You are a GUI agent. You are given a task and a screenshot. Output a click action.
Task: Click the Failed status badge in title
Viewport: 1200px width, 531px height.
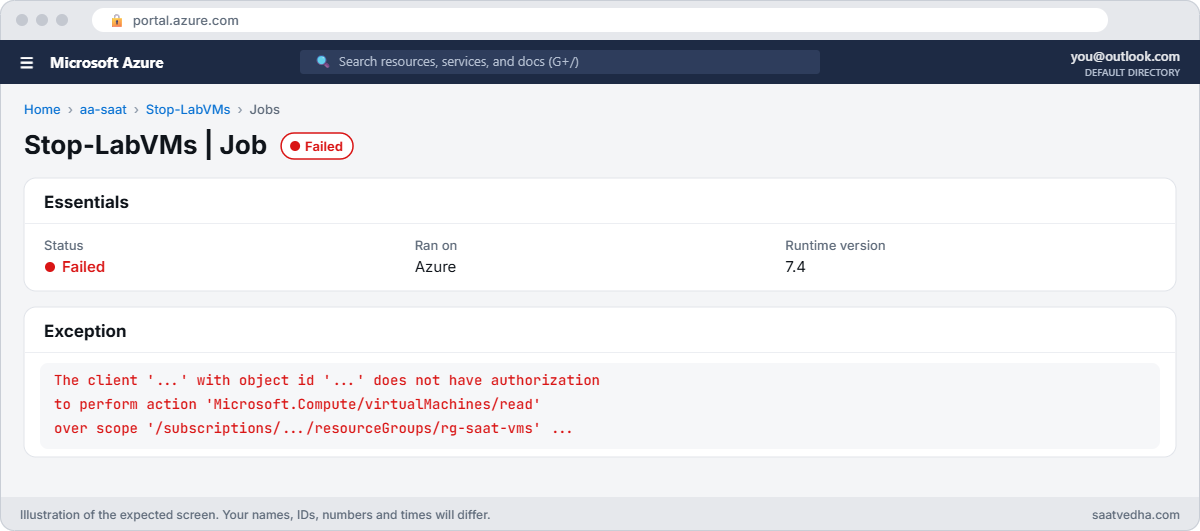coord(317,146)
